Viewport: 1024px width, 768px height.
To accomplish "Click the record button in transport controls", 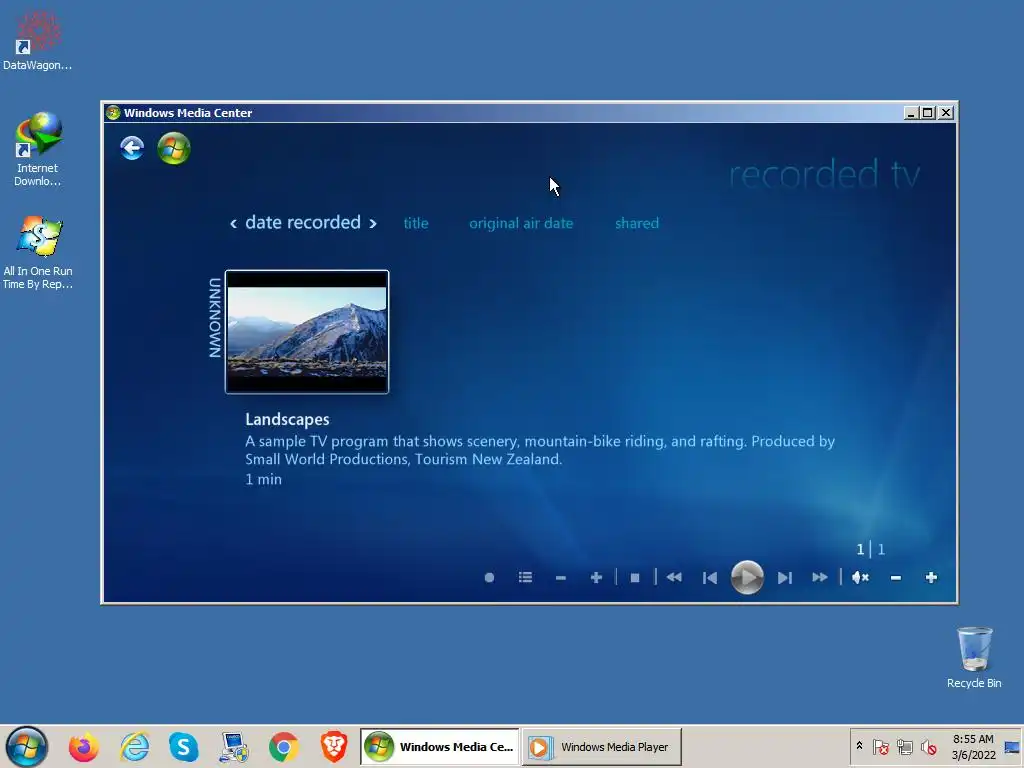I will click(x=489, y=577).
